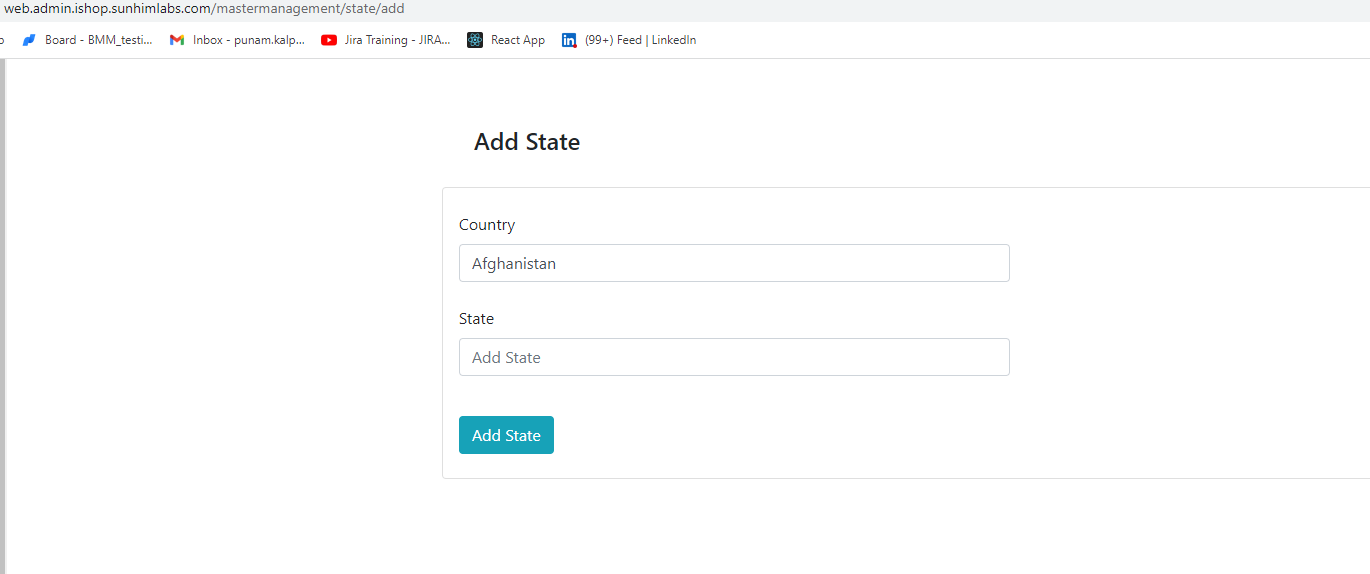Open the Inbox - punam.kalp bookmark

pyautogui.click(x=249, y=40)
